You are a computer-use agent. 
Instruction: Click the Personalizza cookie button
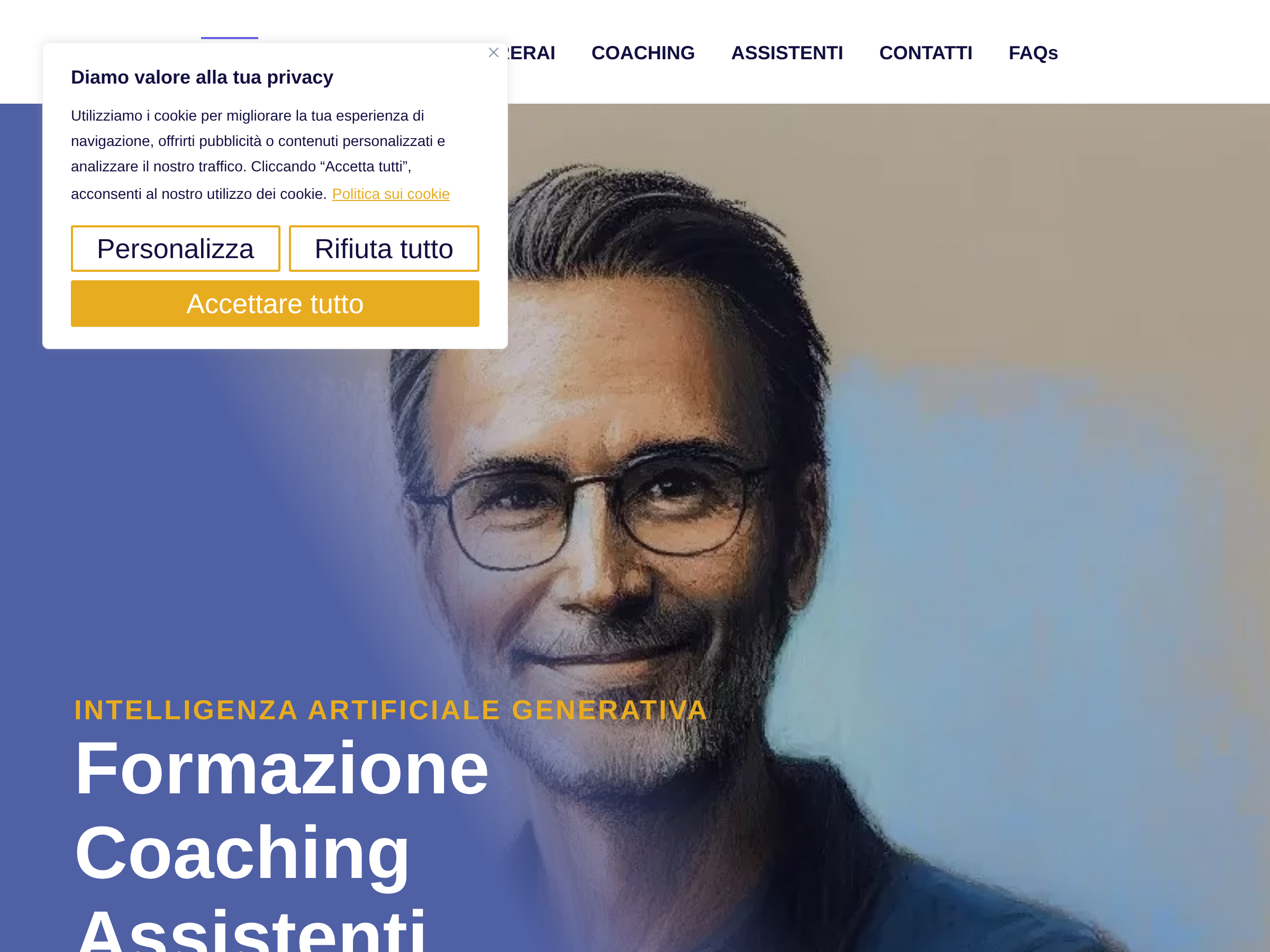pyautogui.click(x=176, y=249)
